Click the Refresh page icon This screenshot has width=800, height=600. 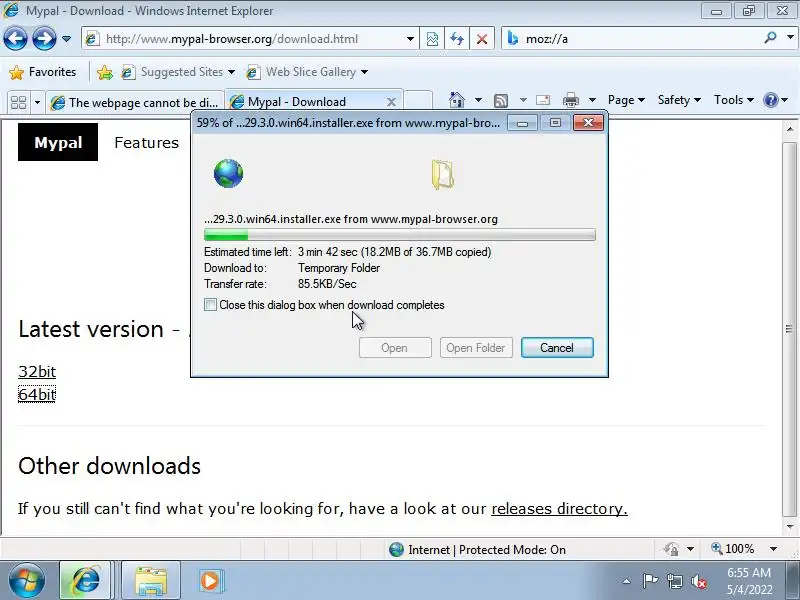pos(457,39)
